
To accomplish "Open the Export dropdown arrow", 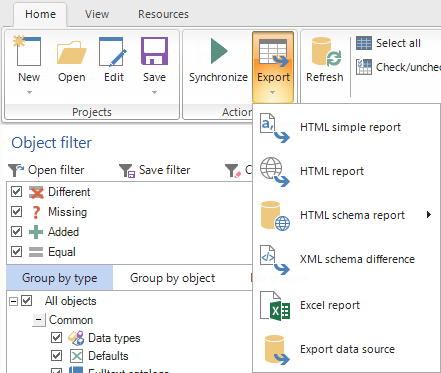I will tap(273, 92).
